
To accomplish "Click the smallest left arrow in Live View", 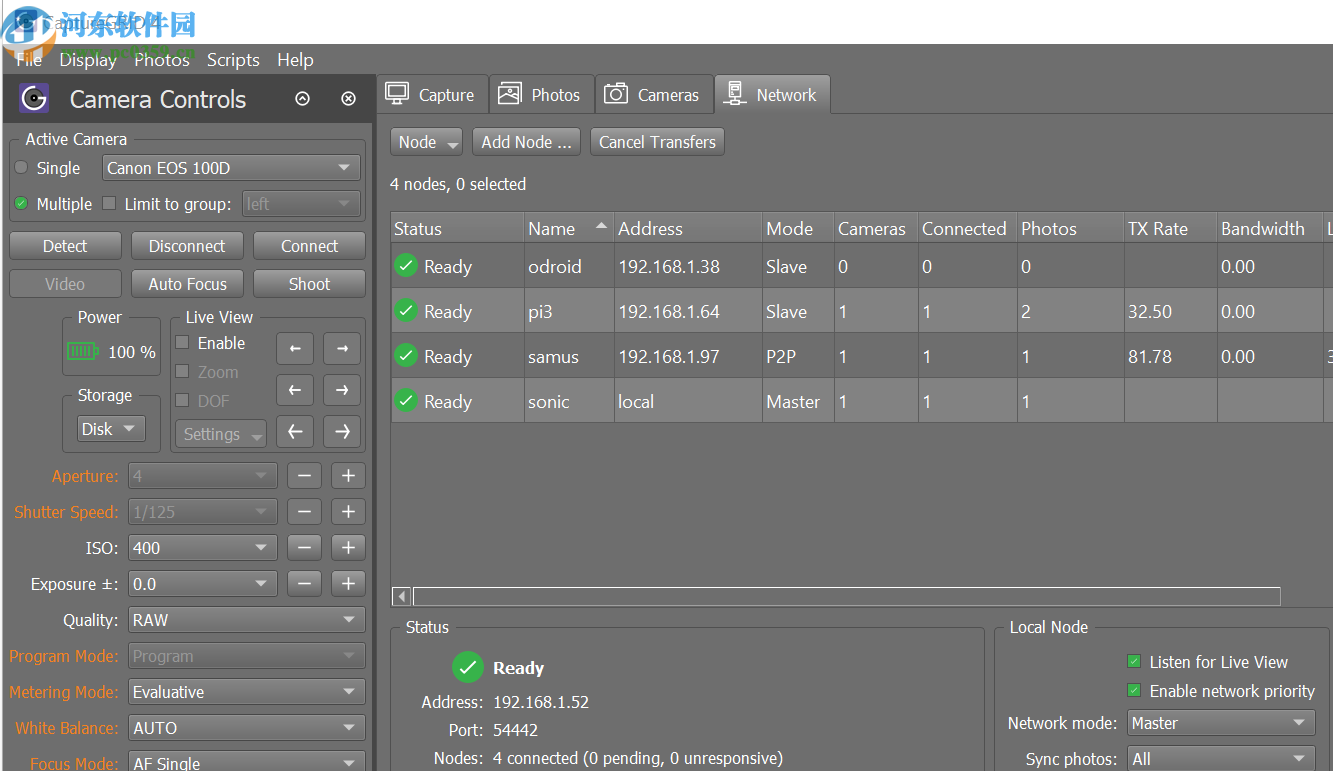I will tap(295, 348).
